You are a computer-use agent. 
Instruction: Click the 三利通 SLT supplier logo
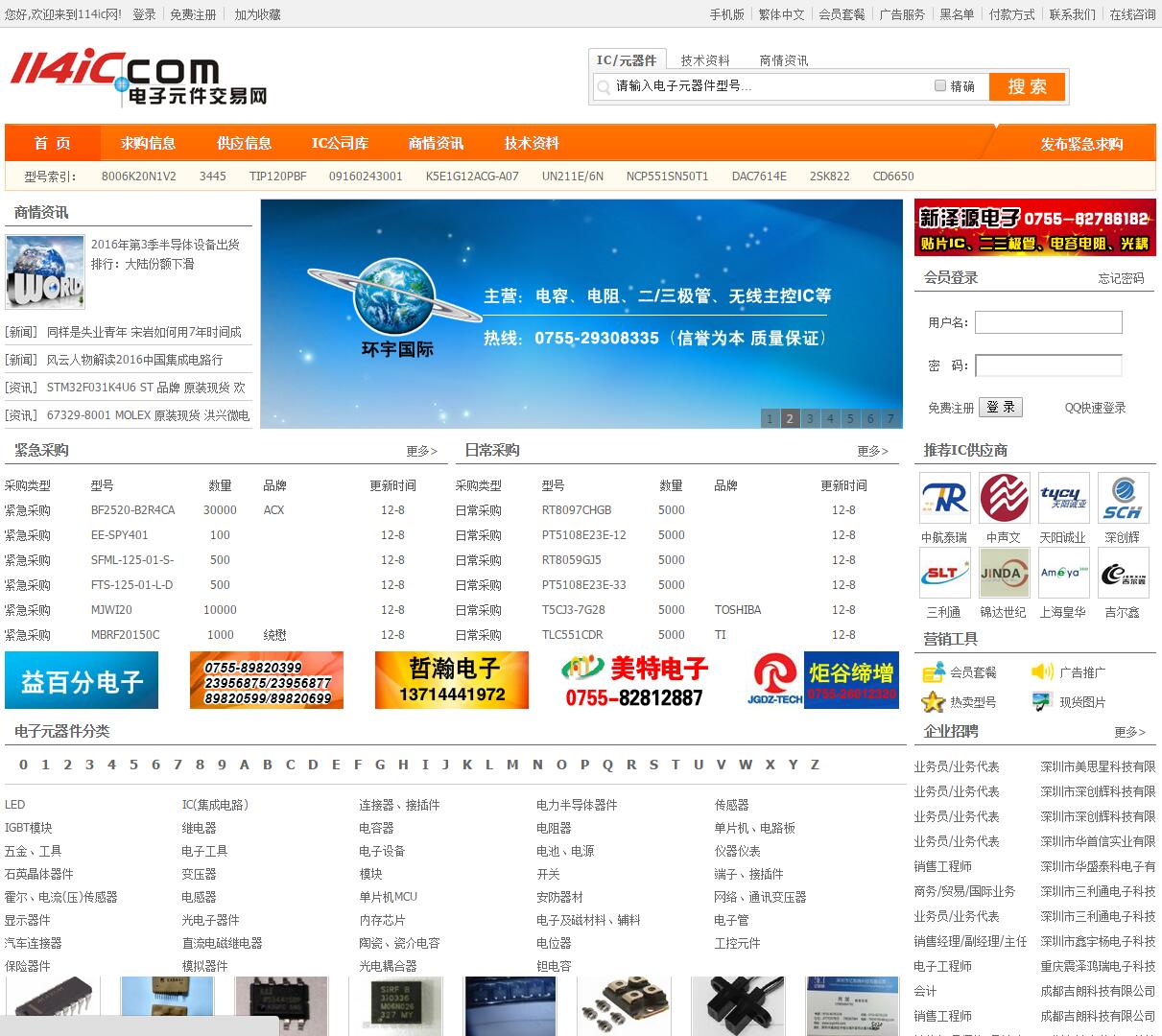(944, 573)
